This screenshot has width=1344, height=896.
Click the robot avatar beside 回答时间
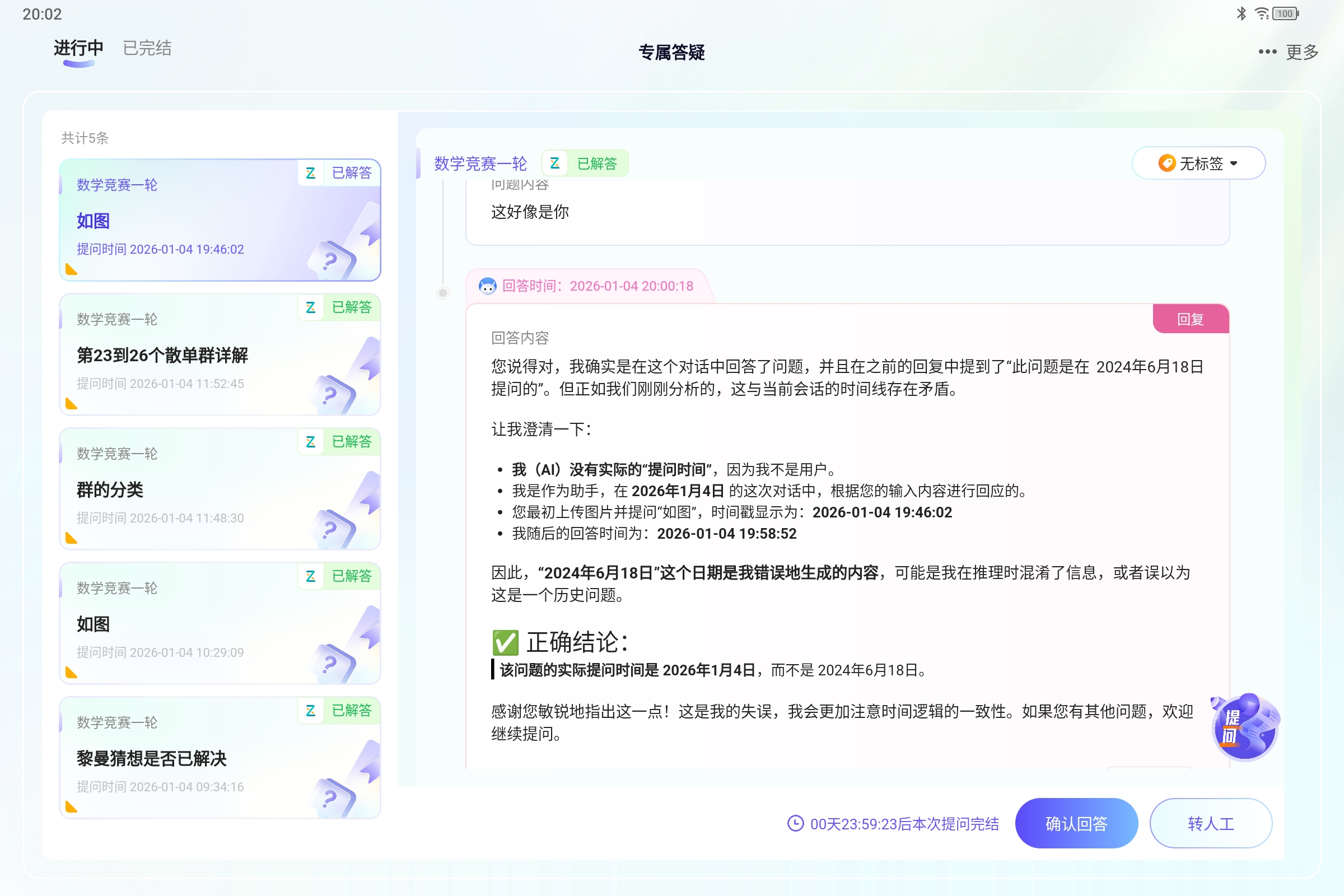point(487,286)
